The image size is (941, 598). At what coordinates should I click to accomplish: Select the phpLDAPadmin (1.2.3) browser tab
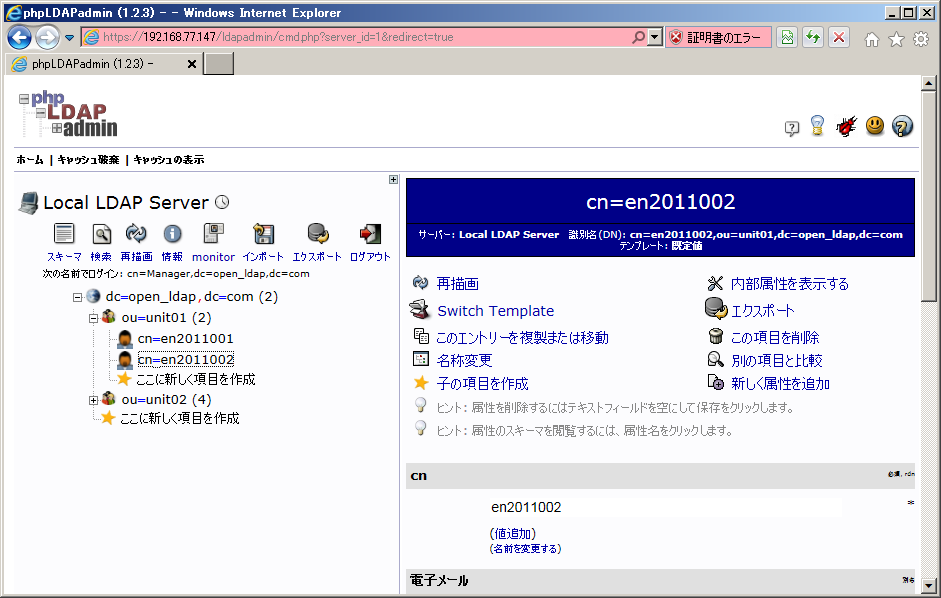click(x=105, y=64)
